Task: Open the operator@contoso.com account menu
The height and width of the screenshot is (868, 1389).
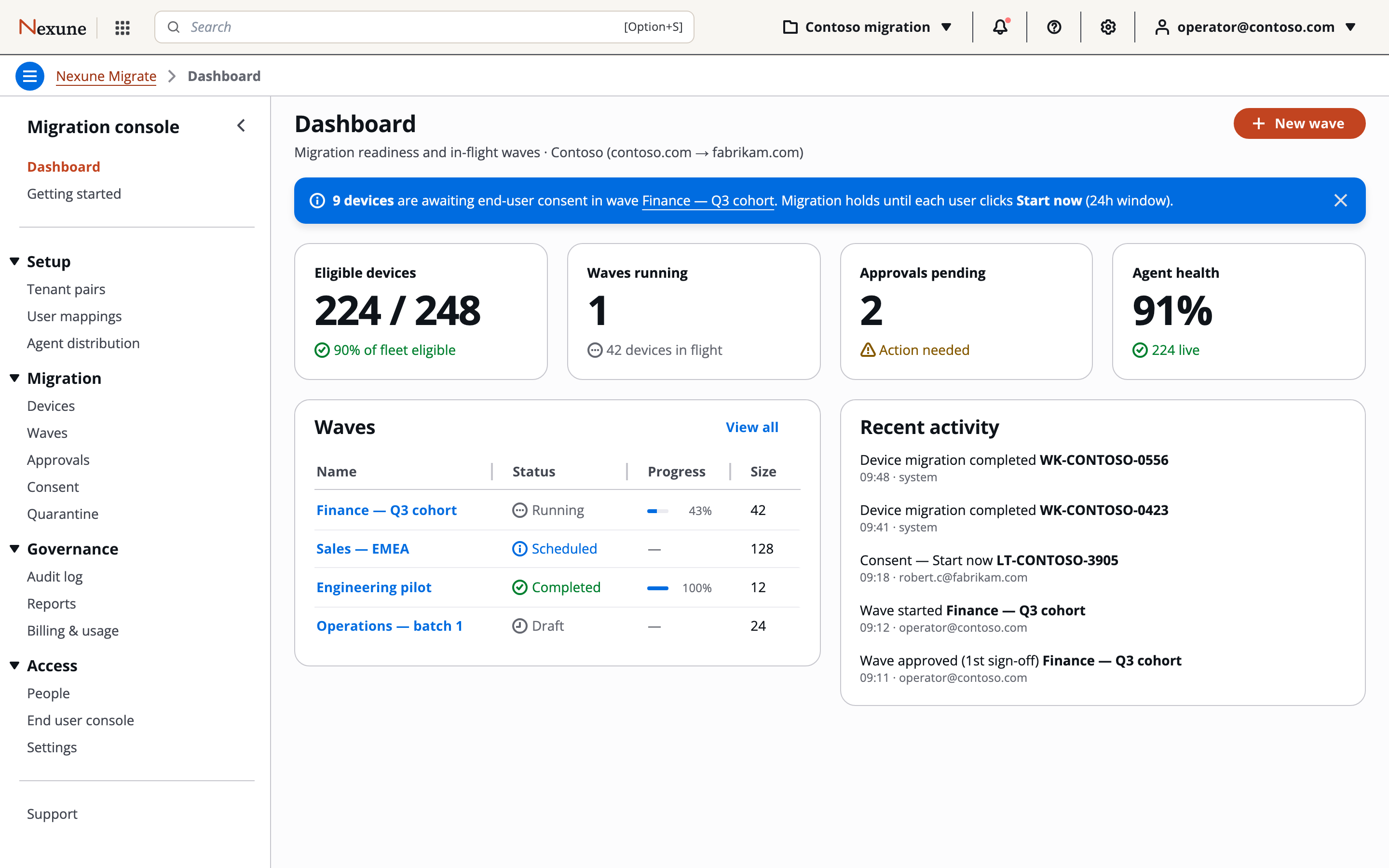Action: [1255, 27]
